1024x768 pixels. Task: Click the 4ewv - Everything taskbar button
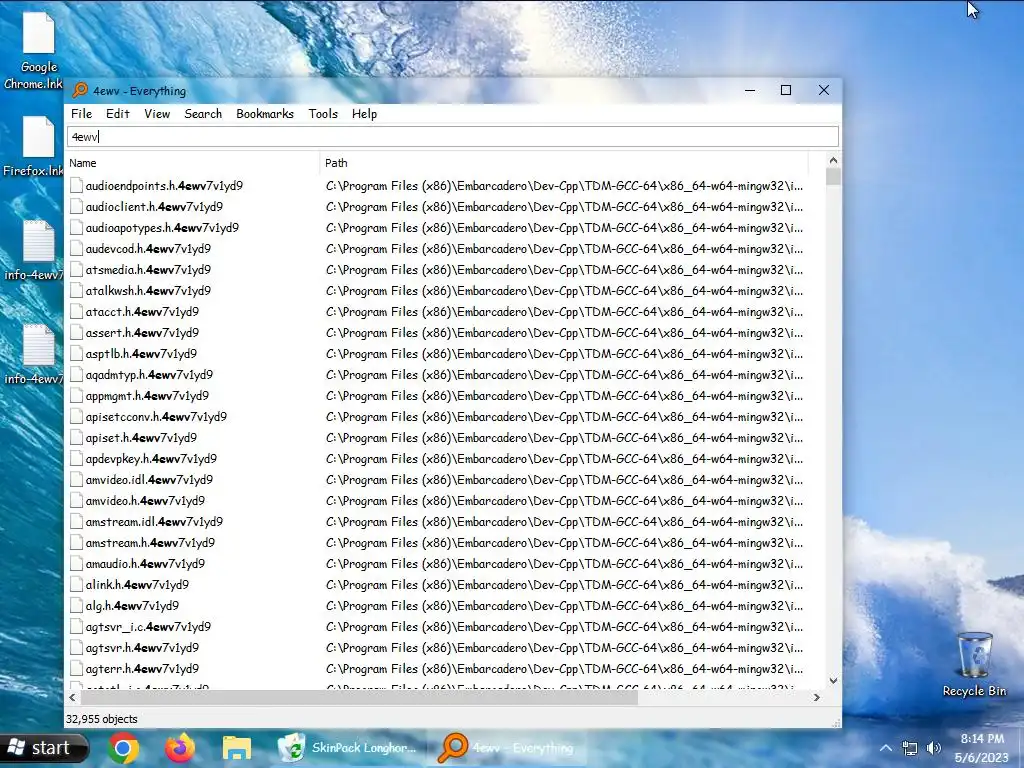(x=505, y=748)
